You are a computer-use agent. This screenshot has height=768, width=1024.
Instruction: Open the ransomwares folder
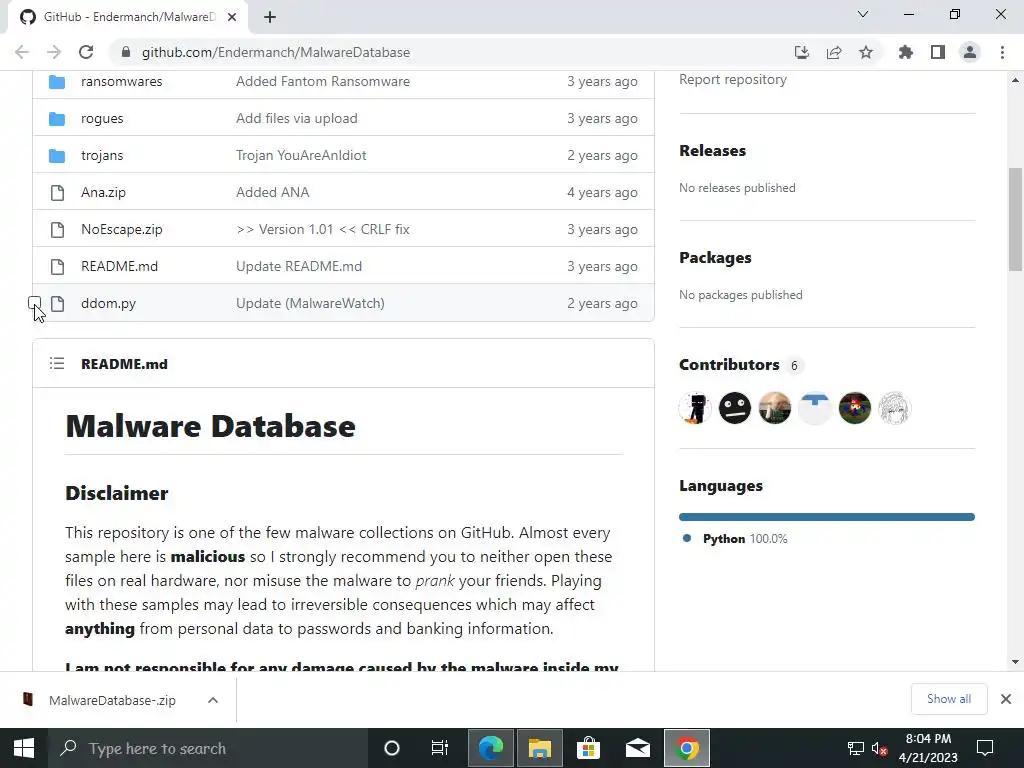pos(121,82)
